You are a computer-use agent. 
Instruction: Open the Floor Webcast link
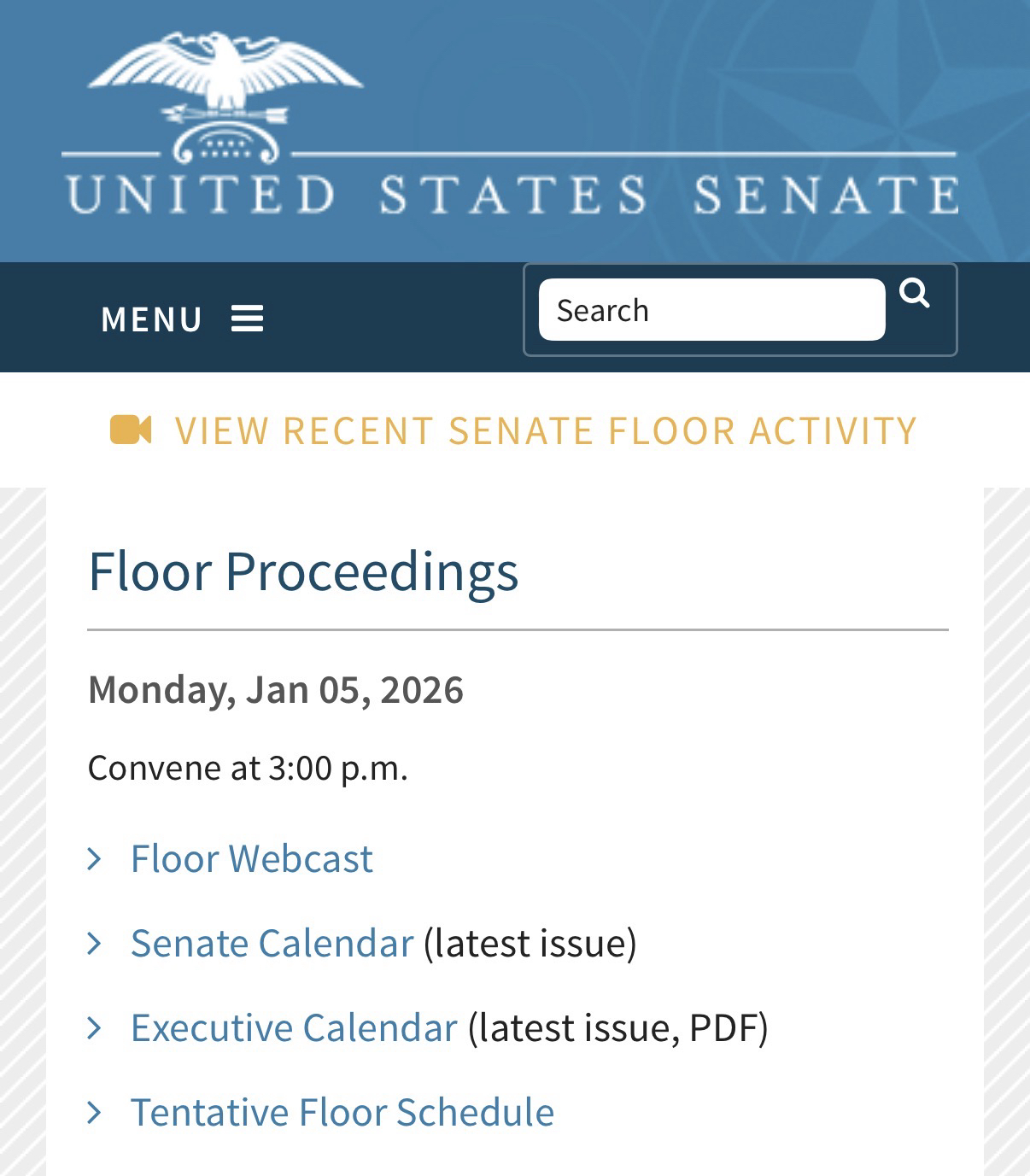click(251, 858)
